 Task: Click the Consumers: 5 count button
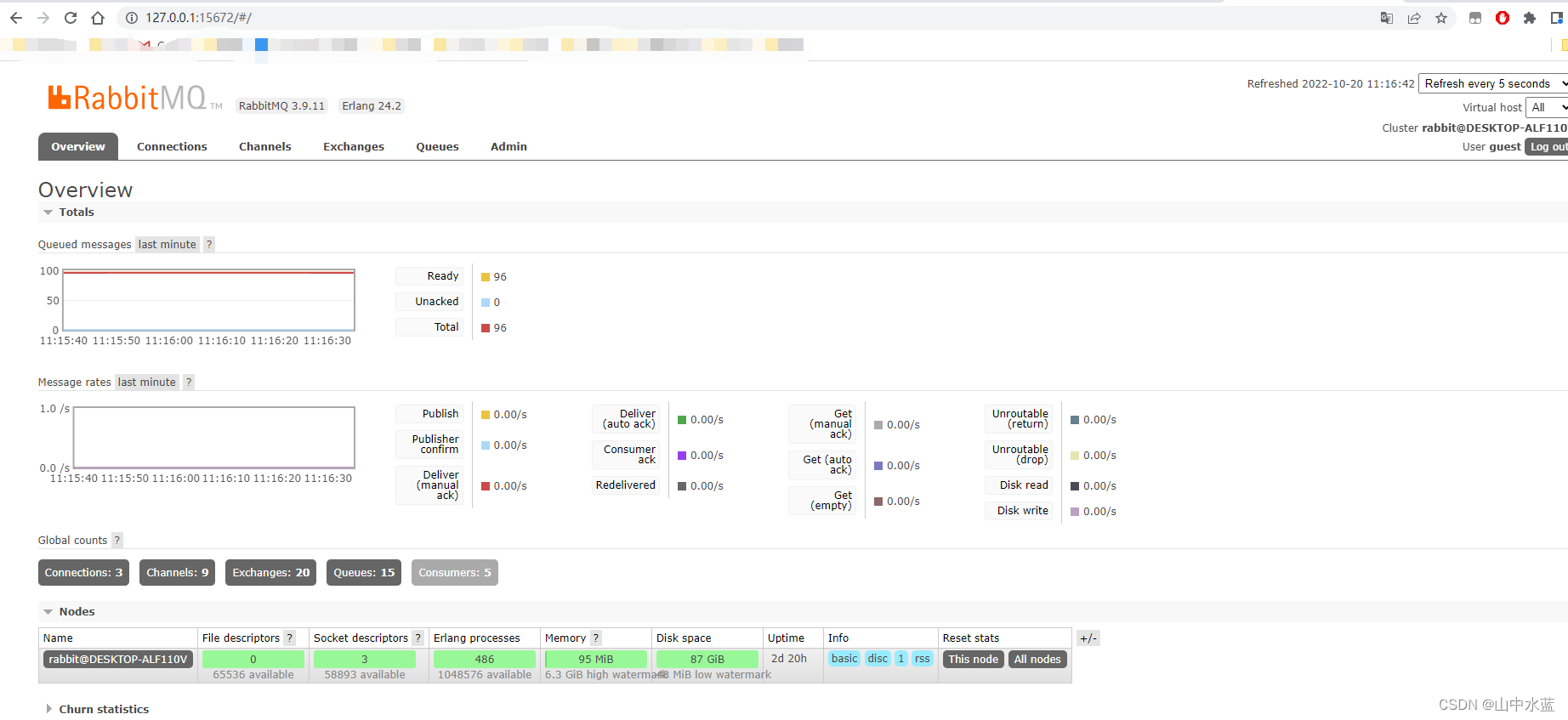tap(455, 573)
